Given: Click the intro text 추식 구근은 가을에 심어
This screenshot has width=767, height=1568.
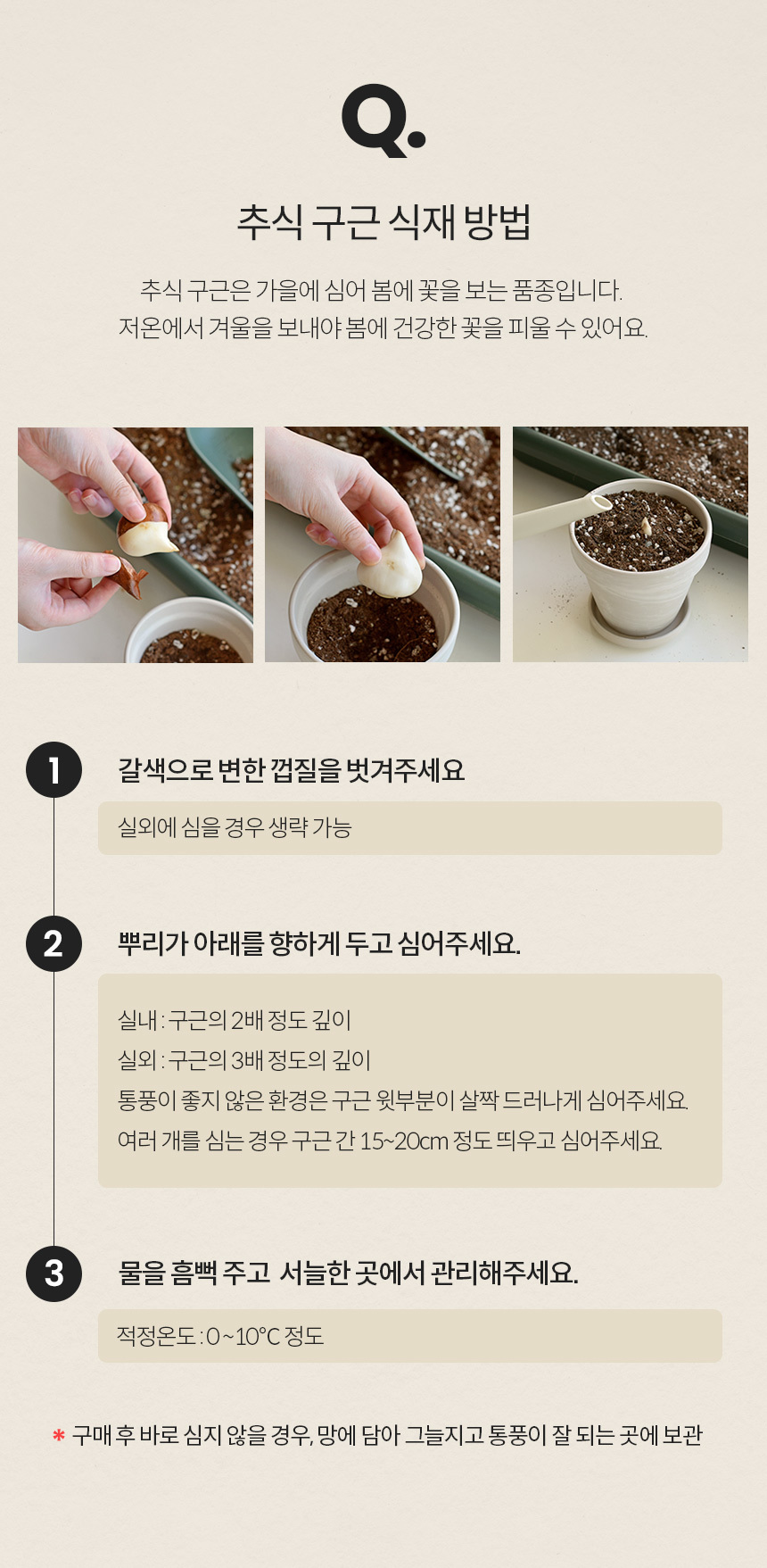Looking at the screenshot, I should point(382,290).
